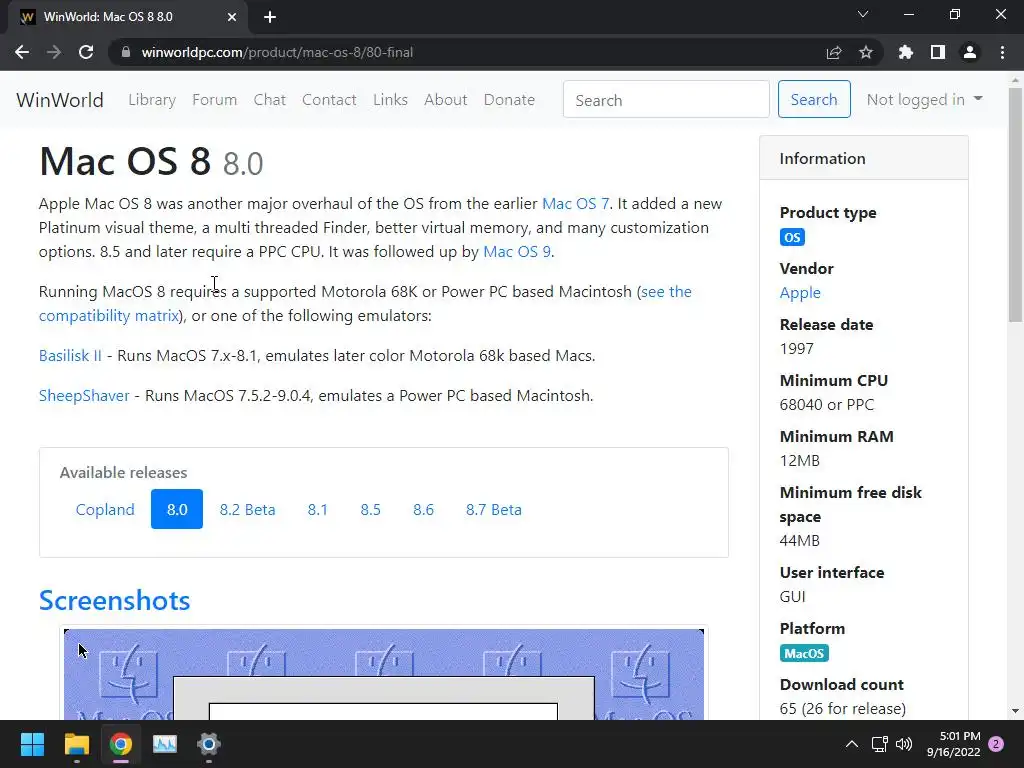
Task: Select the 8.0 release pill
Action: pos(177,509)
